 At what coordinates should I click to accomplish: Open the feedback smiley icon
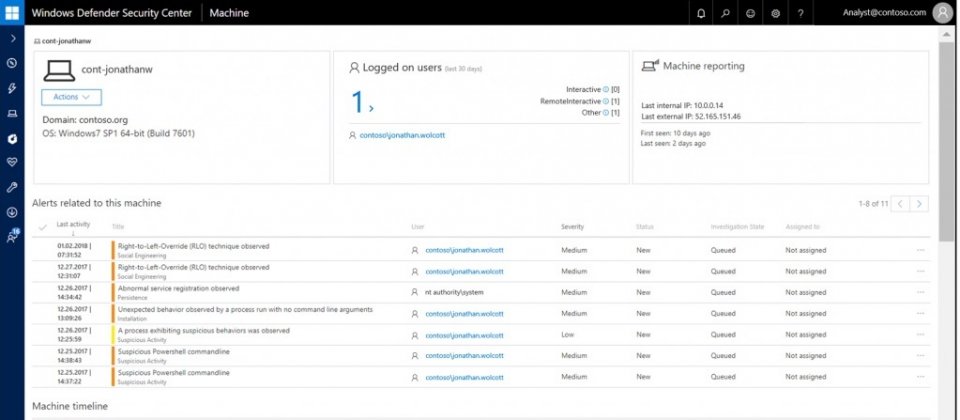(x=751, y=13)
